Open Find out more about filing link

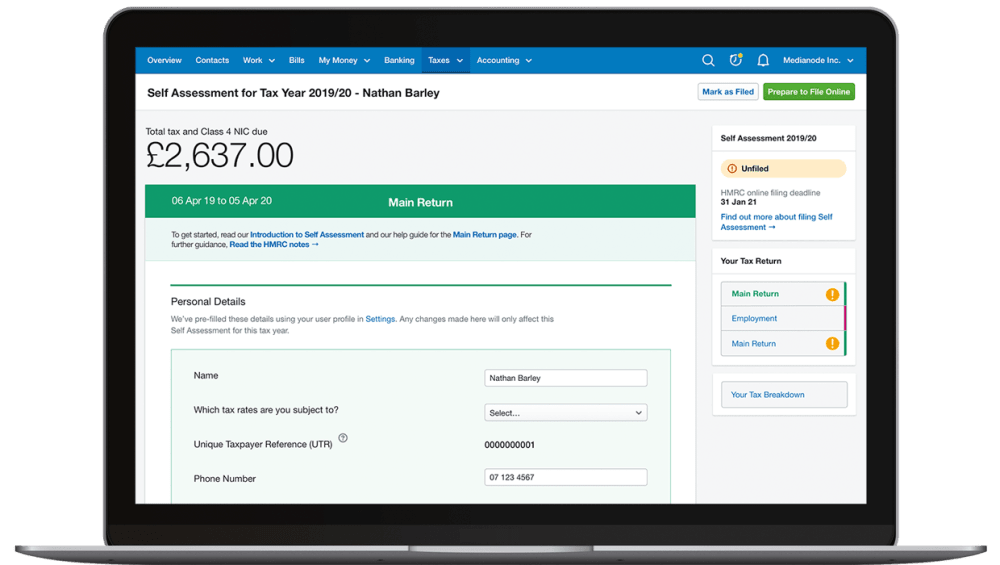(x=776, y=222)
